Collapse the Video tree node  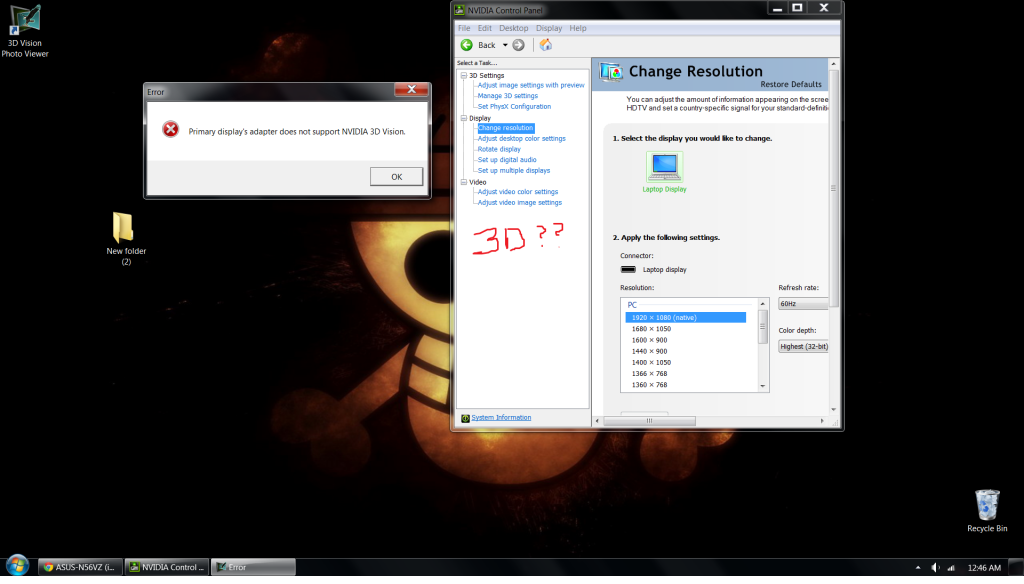463,182
